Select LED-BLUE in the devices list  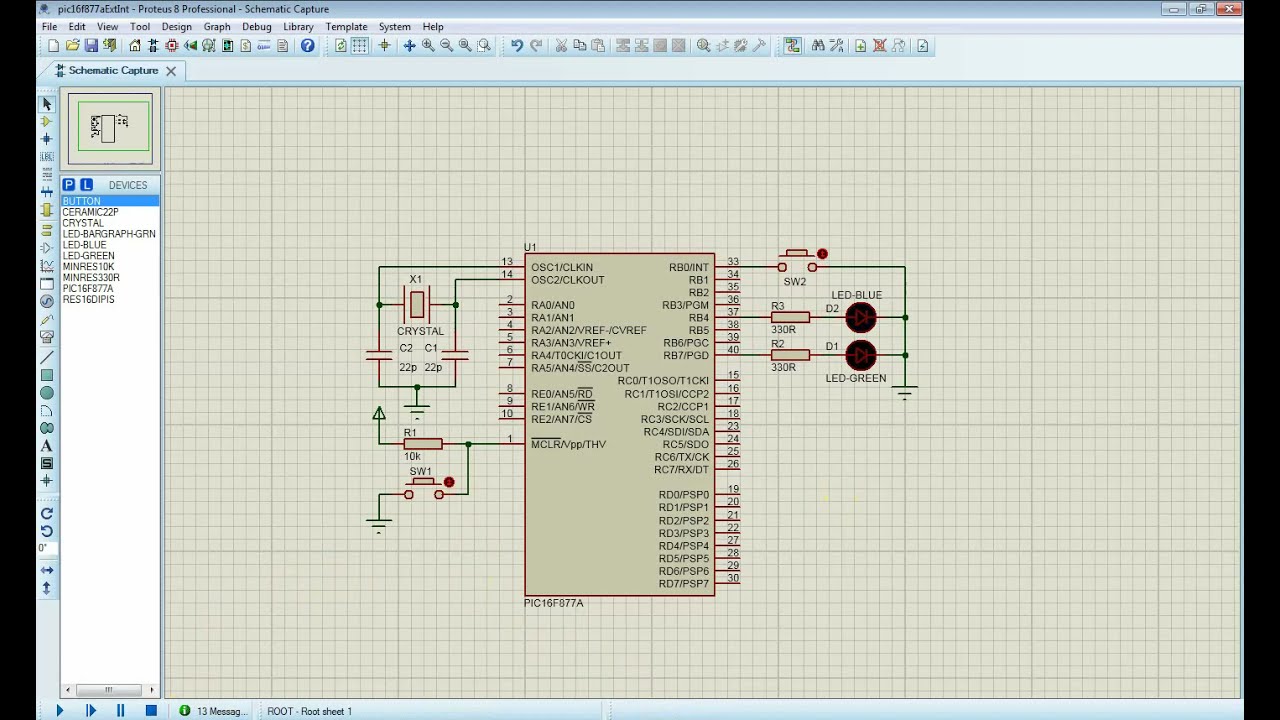[110, 245]
